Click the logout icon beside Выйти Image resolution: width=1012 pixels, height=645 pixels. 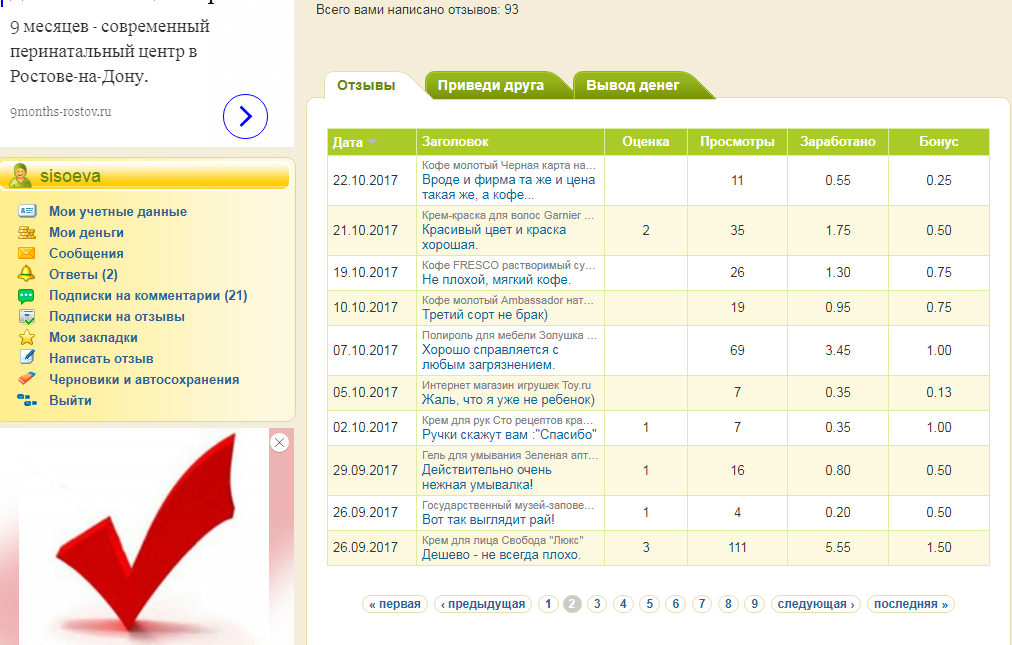point(26,400)
